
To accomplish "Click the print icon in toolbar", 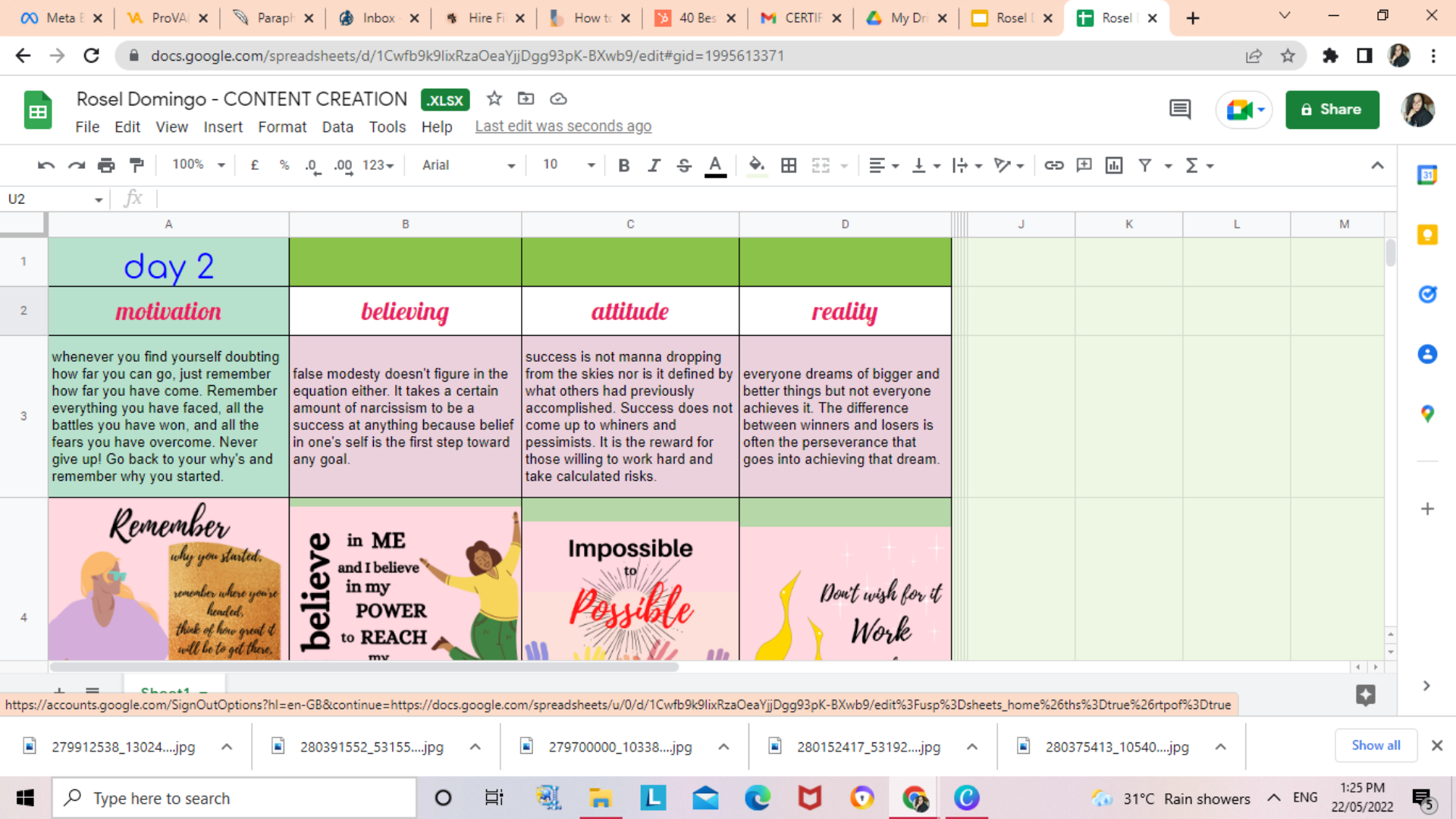I will coord(106,165).
